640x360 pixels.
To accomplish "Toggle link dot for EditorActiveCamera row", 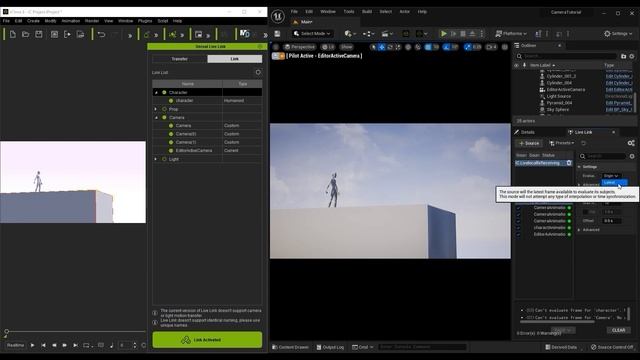I will pyautogui.click(x=171, y=150).
